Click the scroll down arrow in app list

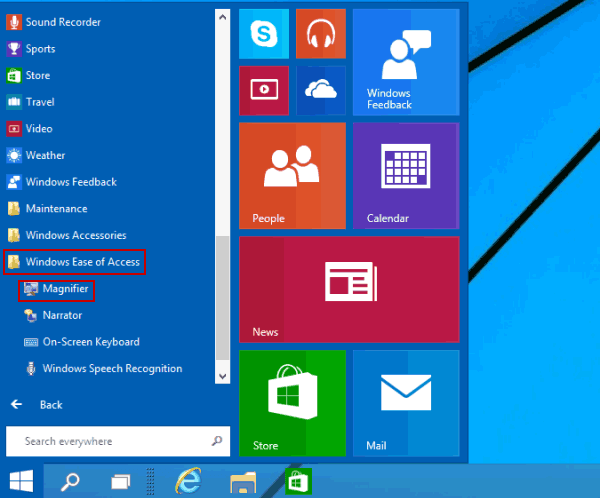tap(223, 376)
